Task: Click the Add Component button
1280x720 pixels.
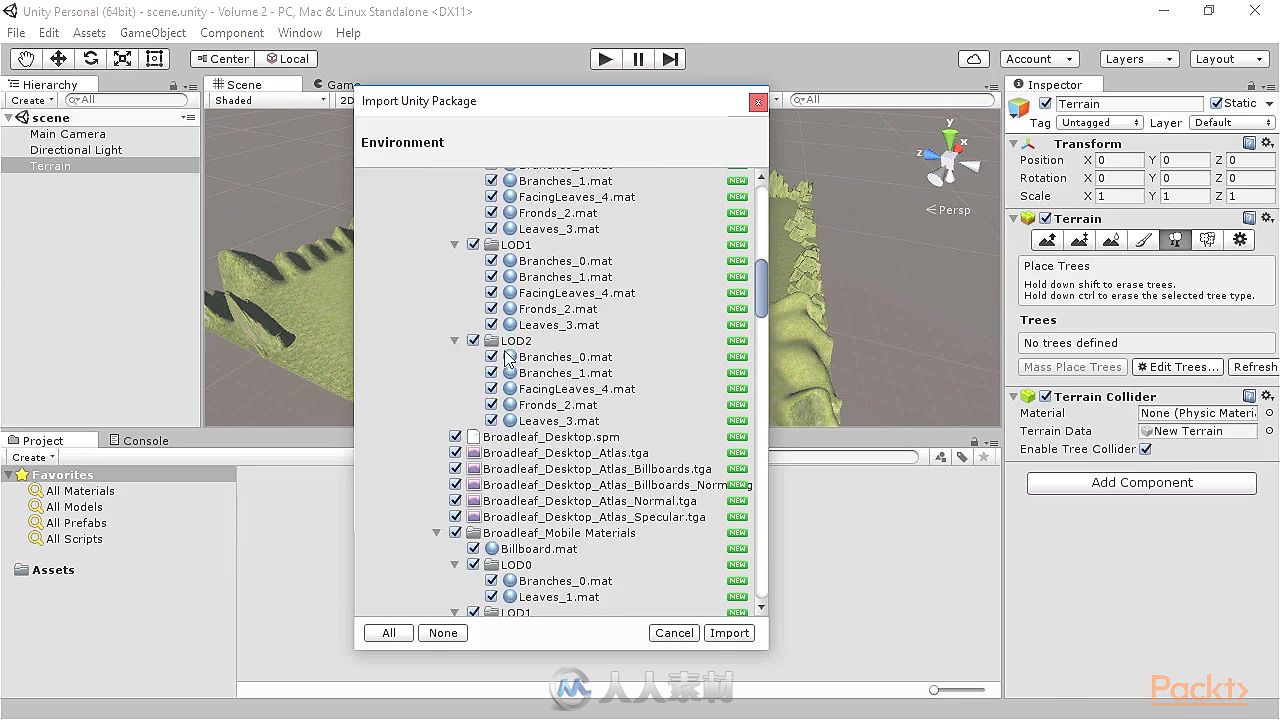Action: 1142,483
